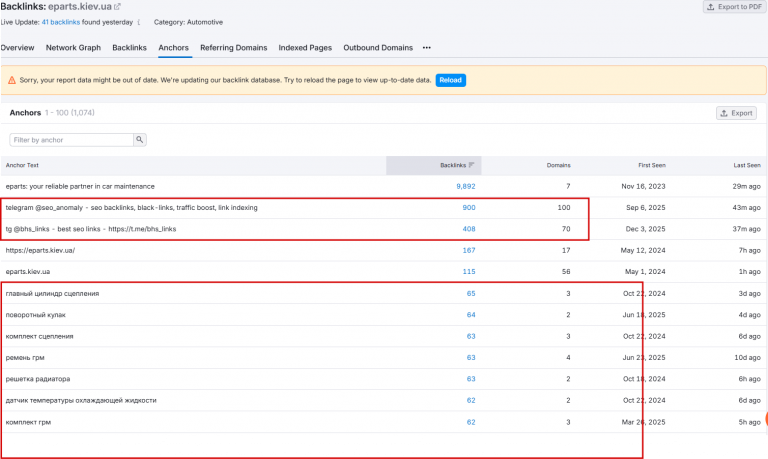The height and width of the screenshot is (459, 768).
Task: Open 9,892 backlinks count link
Action: (466, 186)
